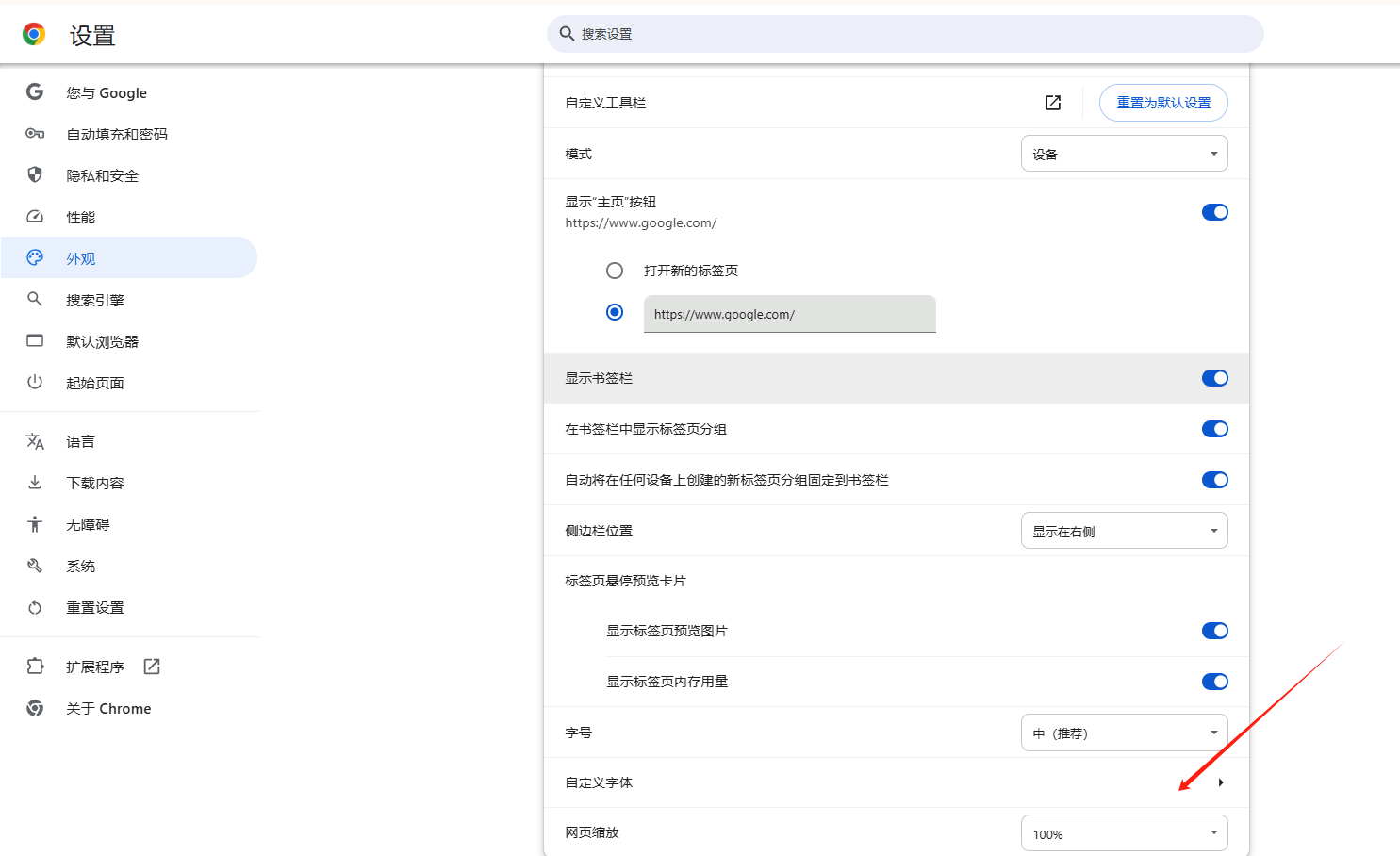
Task: Open 扩展程序 page
Action: (x=129, y=667)
